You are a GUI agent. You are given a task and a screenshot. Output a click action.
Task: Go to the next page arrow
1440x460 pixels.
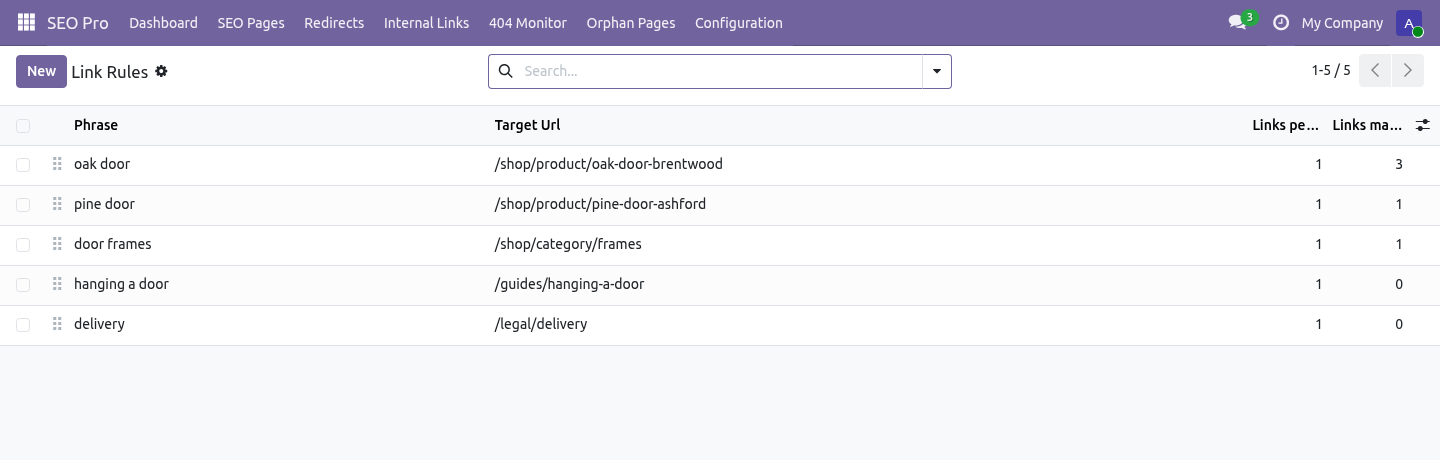[1407, 70]
